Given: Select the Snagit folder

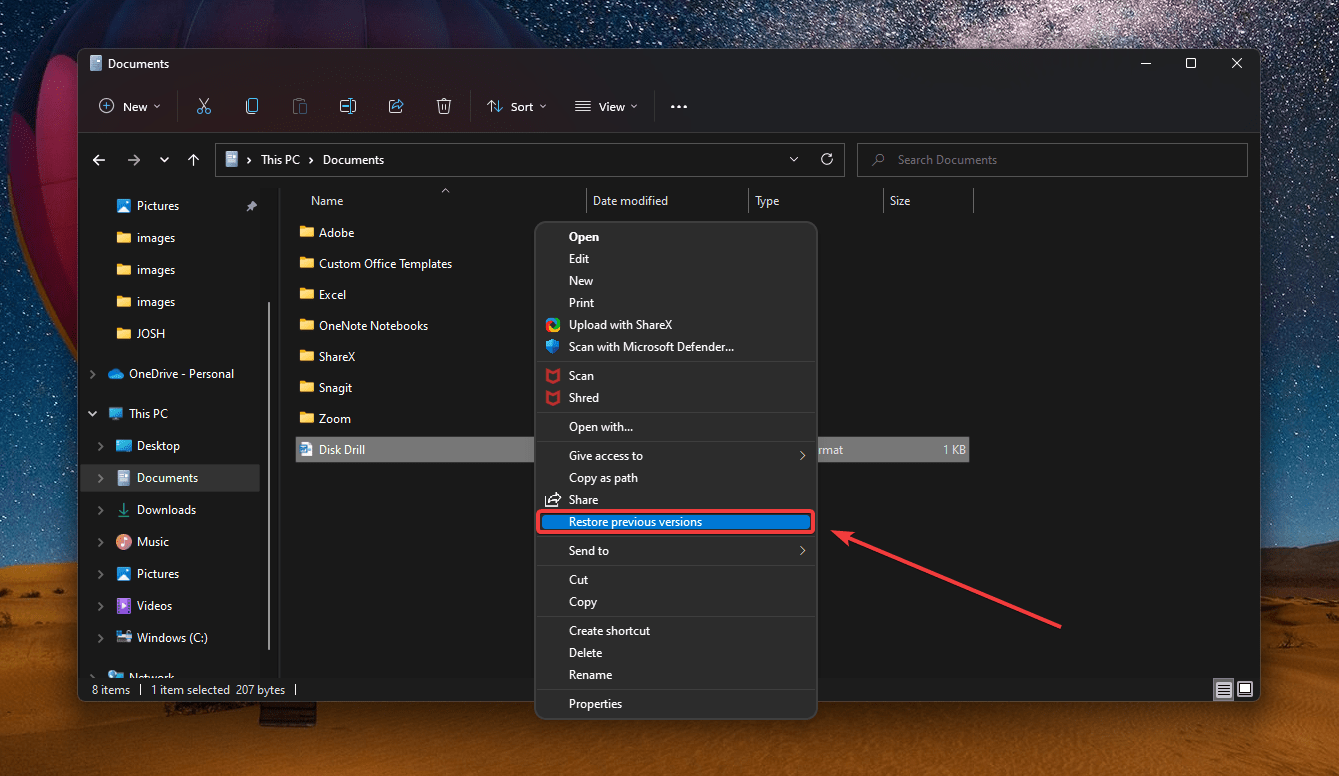Looking at the screenshot, I should [335, 388].
